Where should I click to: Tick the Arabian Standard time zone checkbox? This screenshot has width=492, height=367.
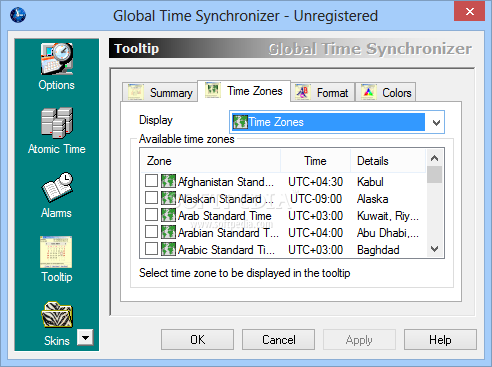(151, 232)
